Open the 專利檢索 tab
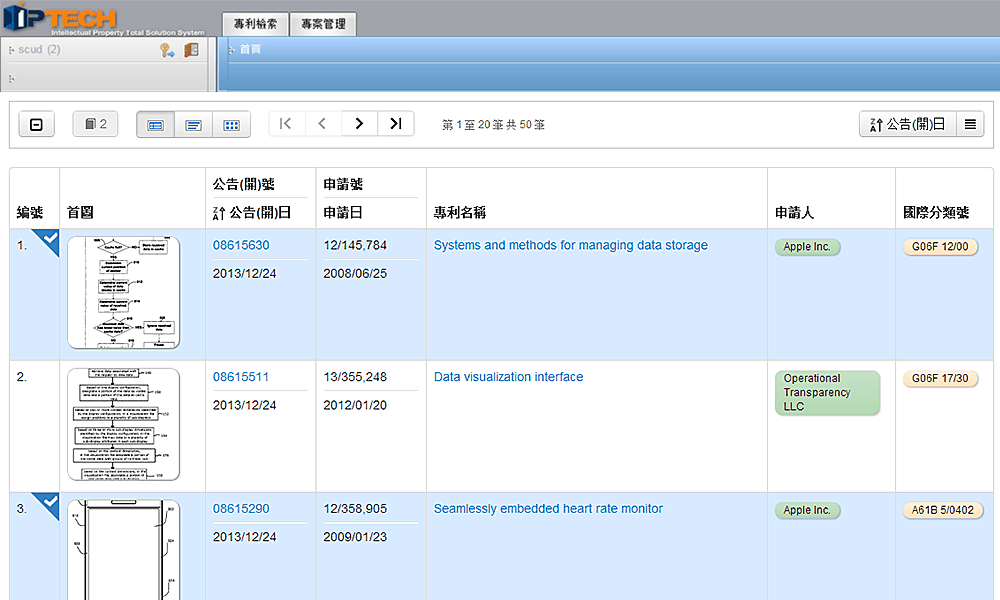The height and width of the screenshot is (600, 1000). pyautogui.click(x=255, y=24)
